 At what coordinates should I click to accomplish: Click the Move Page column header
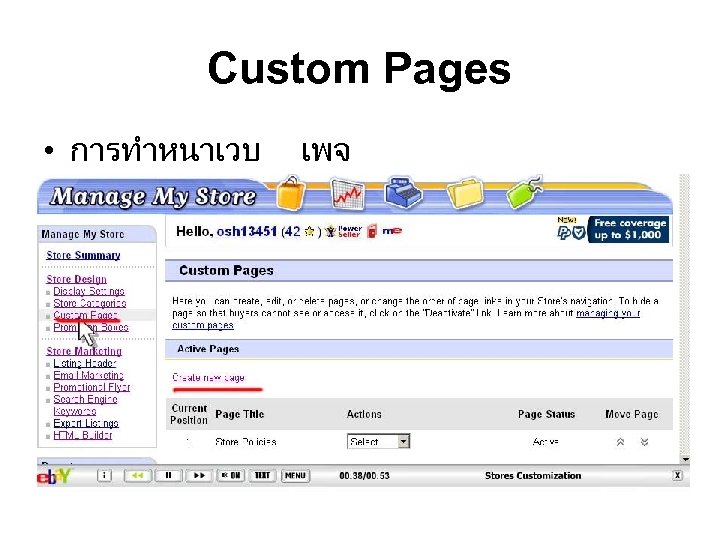coord(632,414)
